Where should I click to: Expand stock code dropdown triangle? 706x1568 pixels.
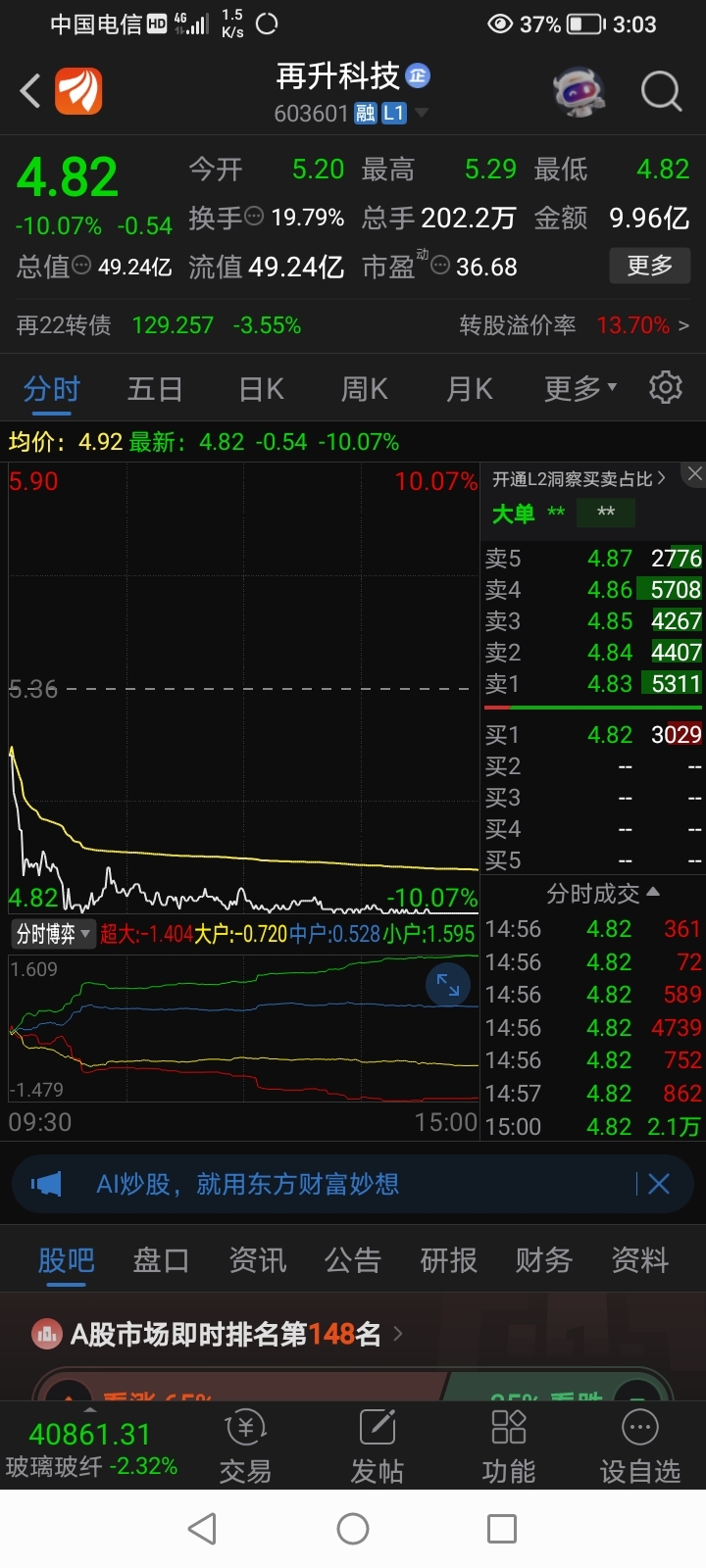click(x=422, y=114)
